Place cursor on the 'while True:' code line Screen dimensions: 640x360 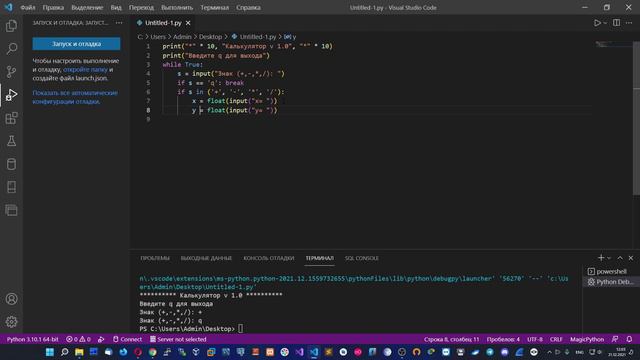[182, 64]
